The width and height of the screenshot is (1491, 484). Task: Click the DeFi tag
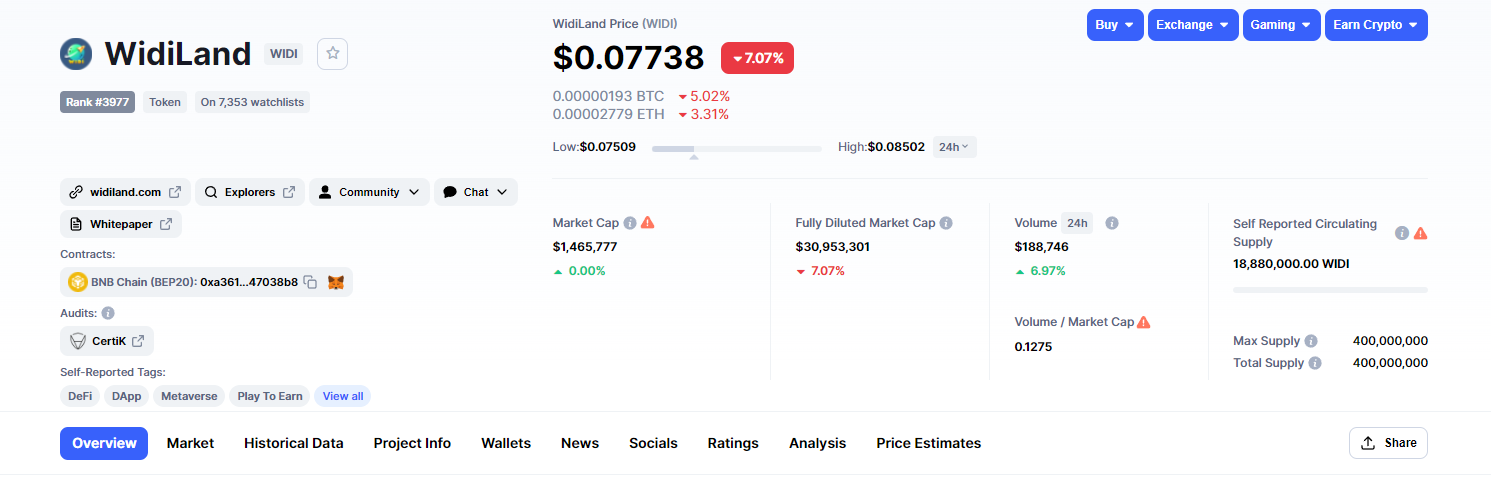coord(80,396)
